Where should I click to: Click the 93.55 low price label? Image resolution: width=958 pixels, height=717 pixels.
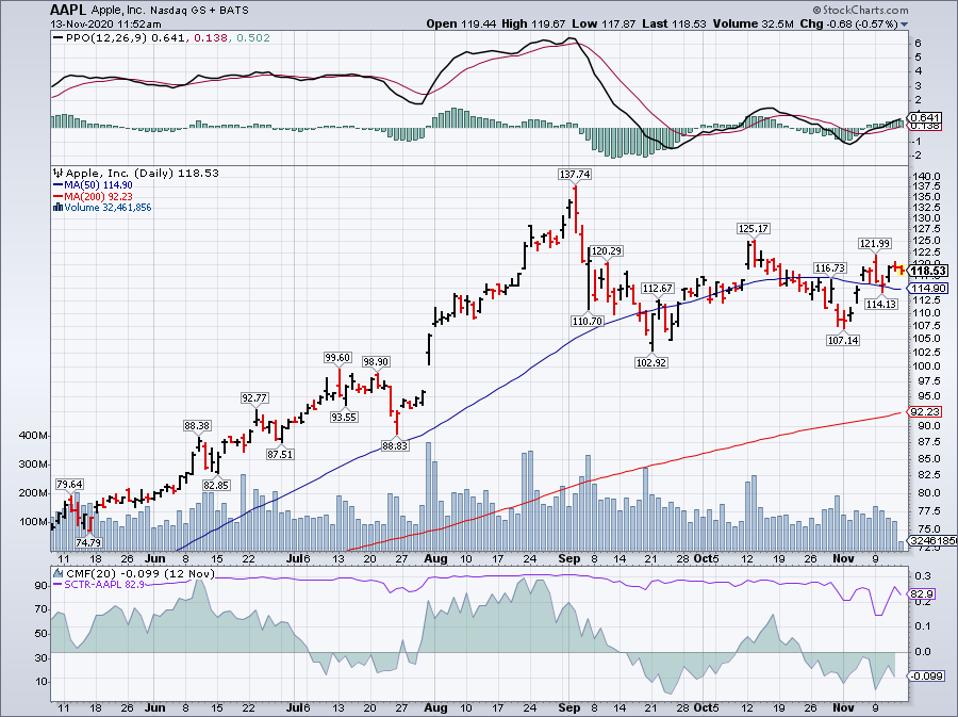point(344,417)
